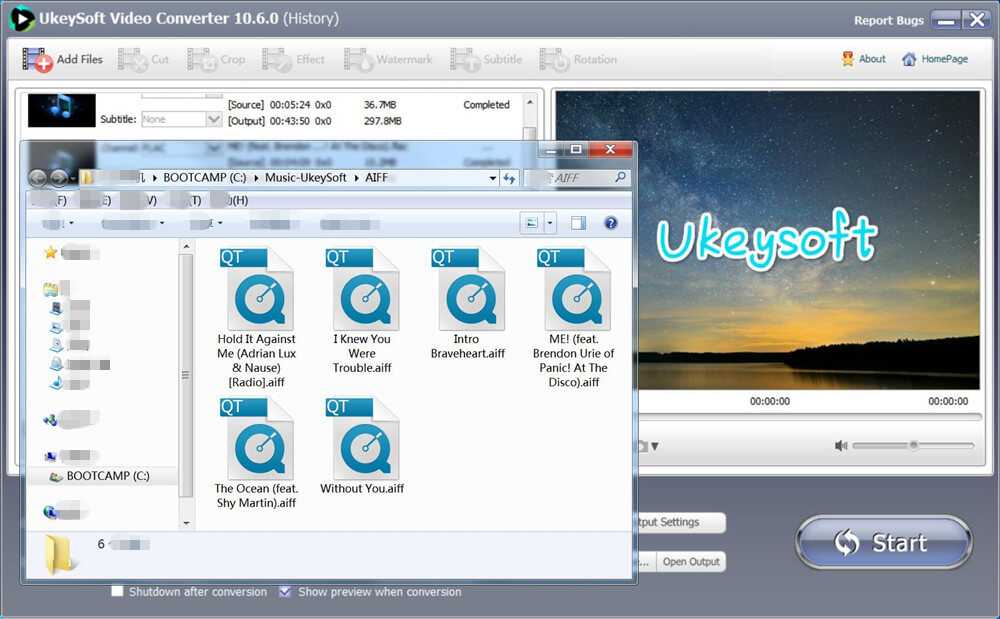Select BOOTCAMP (C:) in navigation pane
This screenshot has width=1000, height=619.
[x=107, y=476]
